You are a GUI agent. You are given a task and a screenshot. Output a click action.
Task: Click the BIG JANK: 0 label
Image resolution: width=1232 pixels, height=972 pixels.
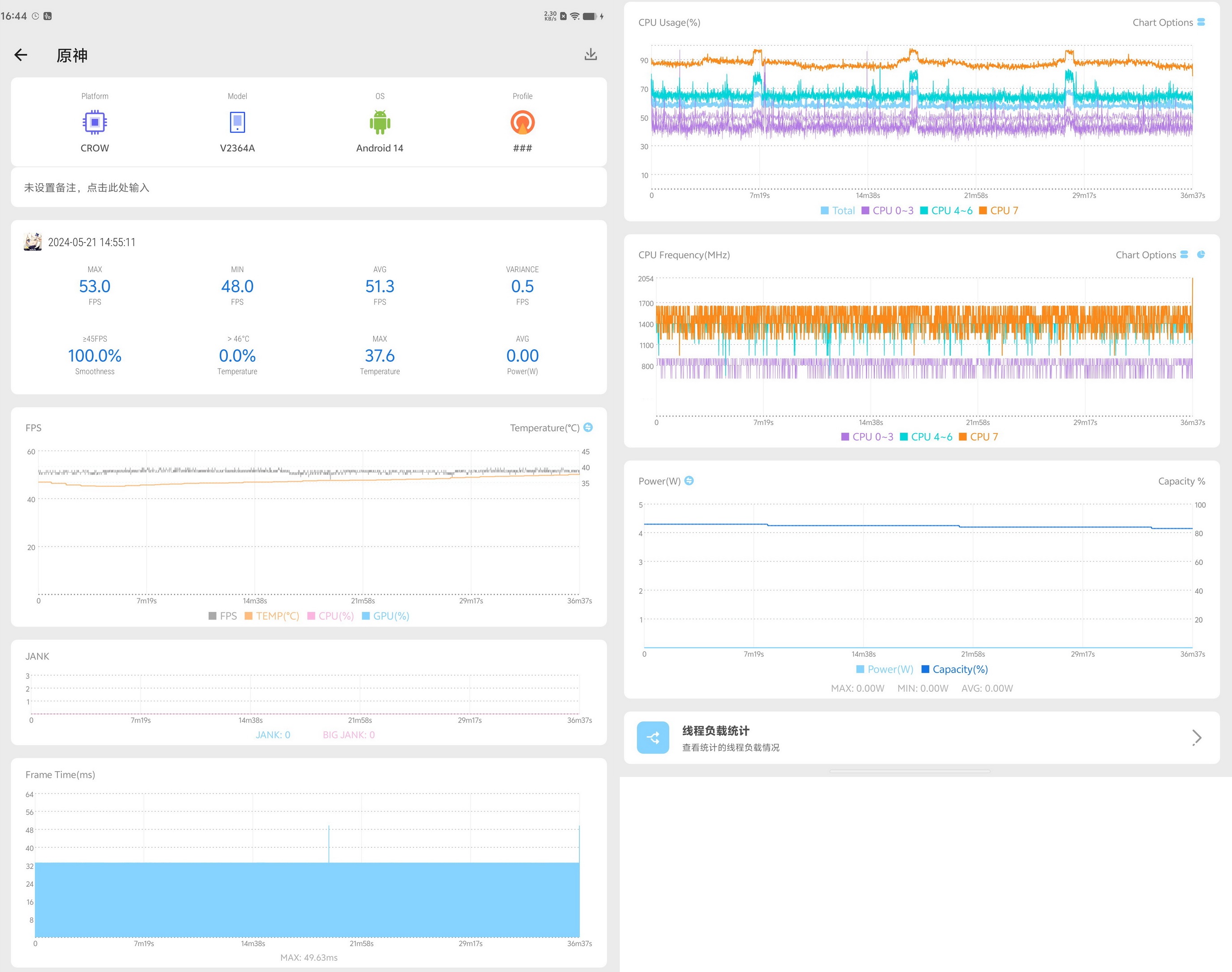348,735
